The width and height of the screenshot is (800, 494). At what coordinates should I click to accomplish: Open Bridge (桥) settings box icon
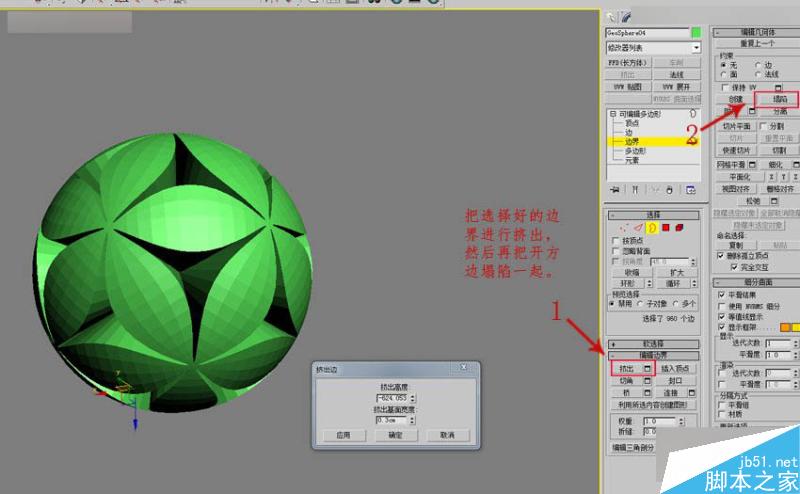point(647,393)
